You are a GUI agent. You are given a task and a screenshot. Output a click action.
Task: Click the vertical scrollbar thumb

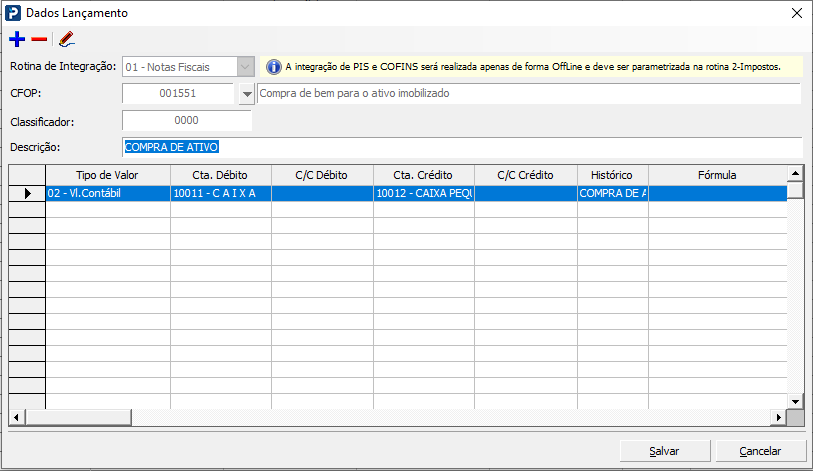pyautogui.click(x=795, y=189)
